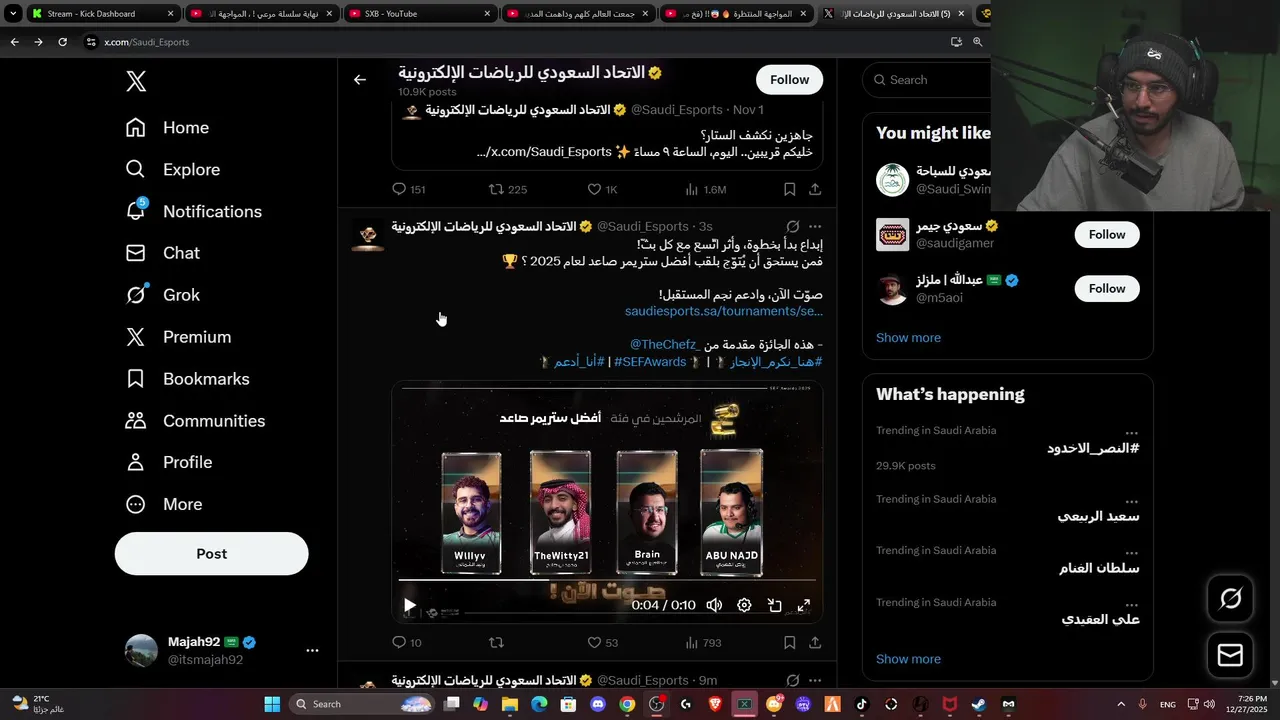
Task: Share the Nov 1 quoted post
Action: pyautogui.click(x=815, y=189)
